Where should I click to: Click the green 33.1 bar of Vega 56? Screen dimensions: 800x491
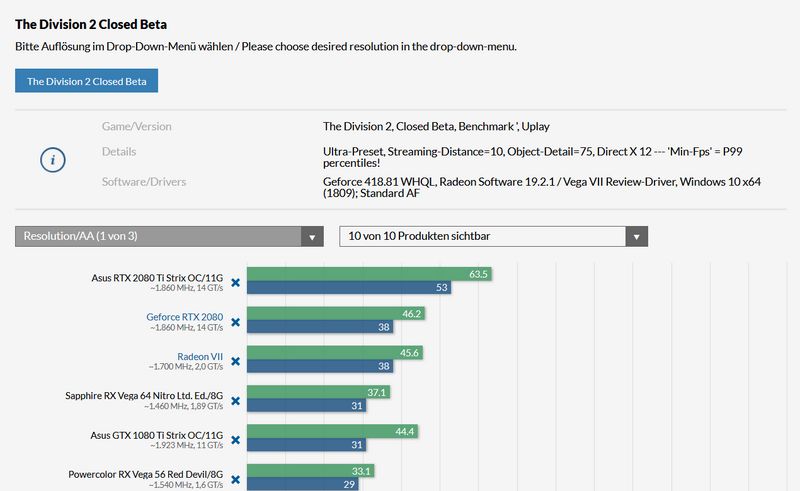coord(310,471)
